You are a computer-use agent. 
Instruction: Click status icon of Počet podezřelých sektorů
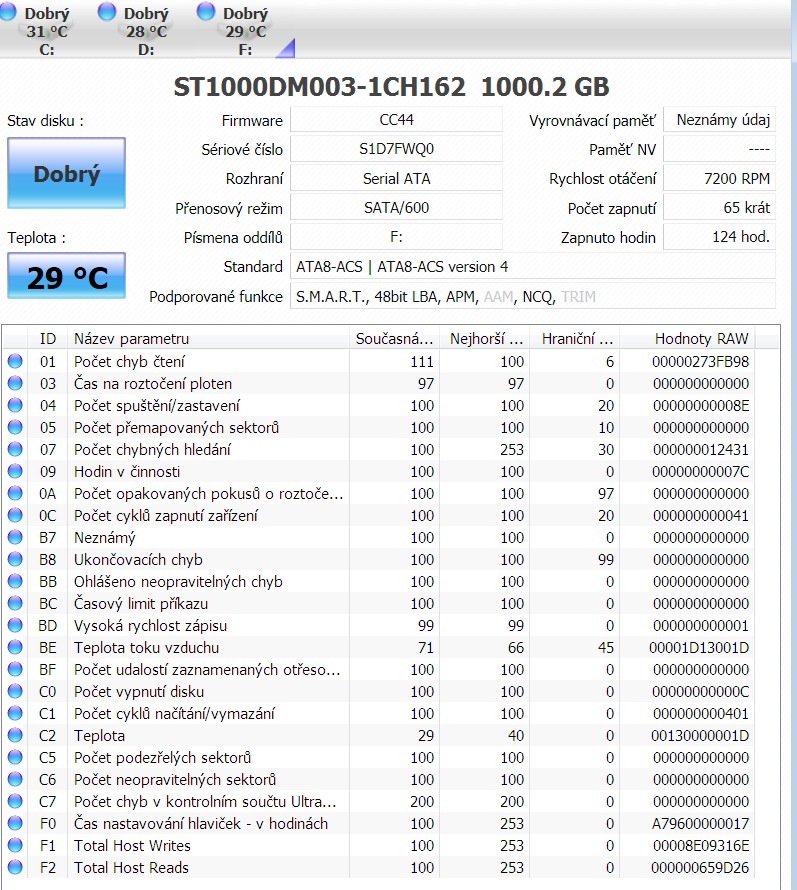click(15, 757)
